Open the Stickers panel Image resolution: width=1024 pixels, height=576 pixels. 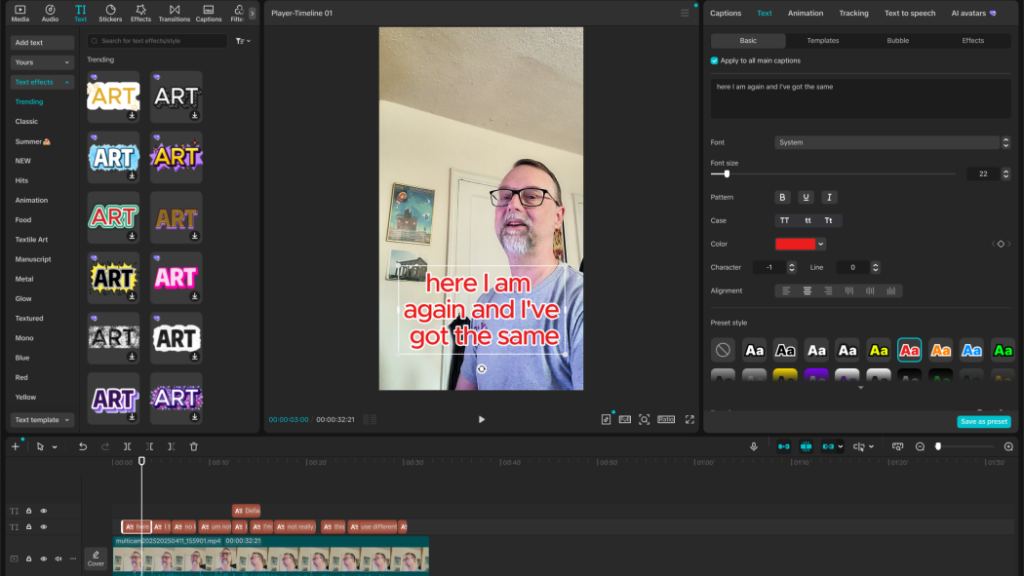point(110,13)
